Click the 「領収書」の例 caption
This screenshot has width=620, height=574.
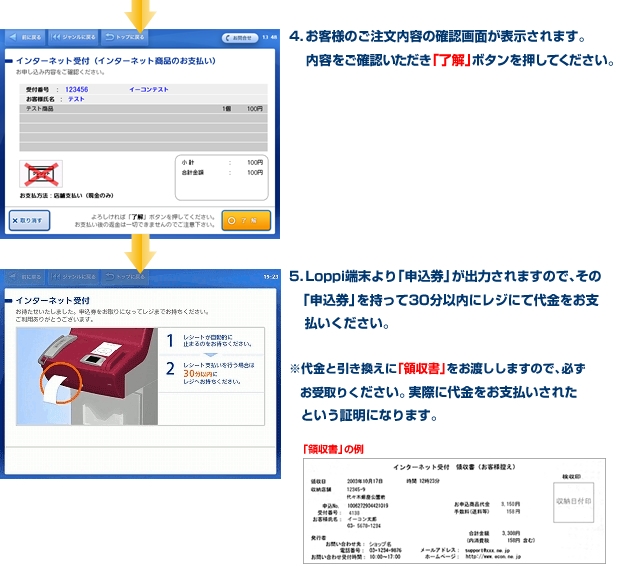[333, 449]
